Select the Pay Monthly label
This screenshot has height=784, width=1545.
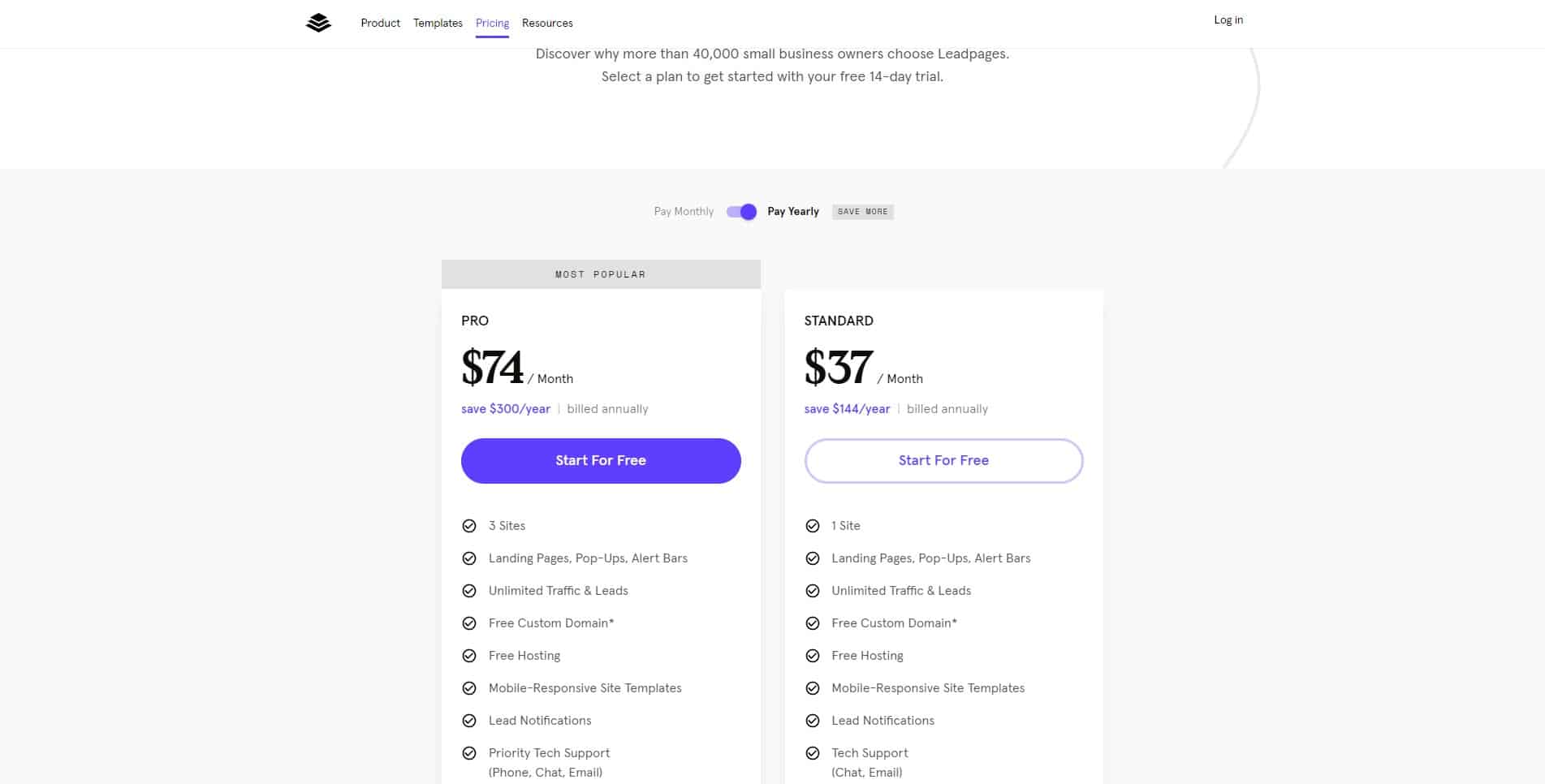684,211
